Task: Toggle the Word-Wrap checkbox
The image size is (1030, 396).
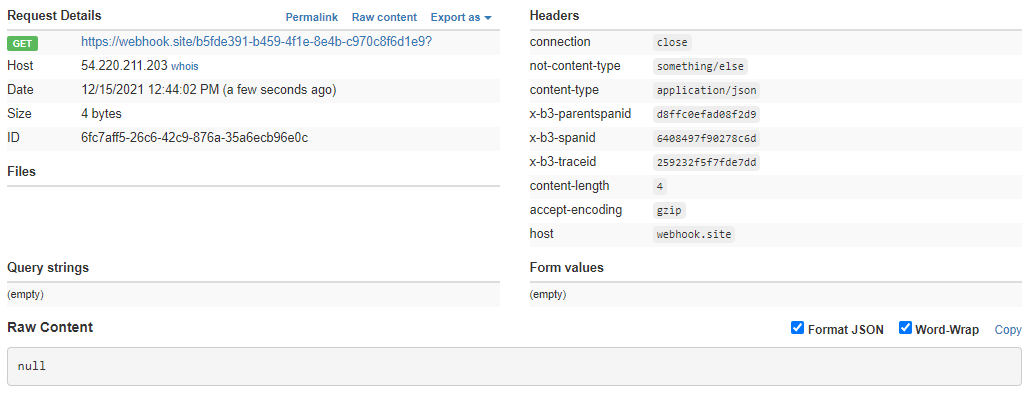Action: [905, 328]
